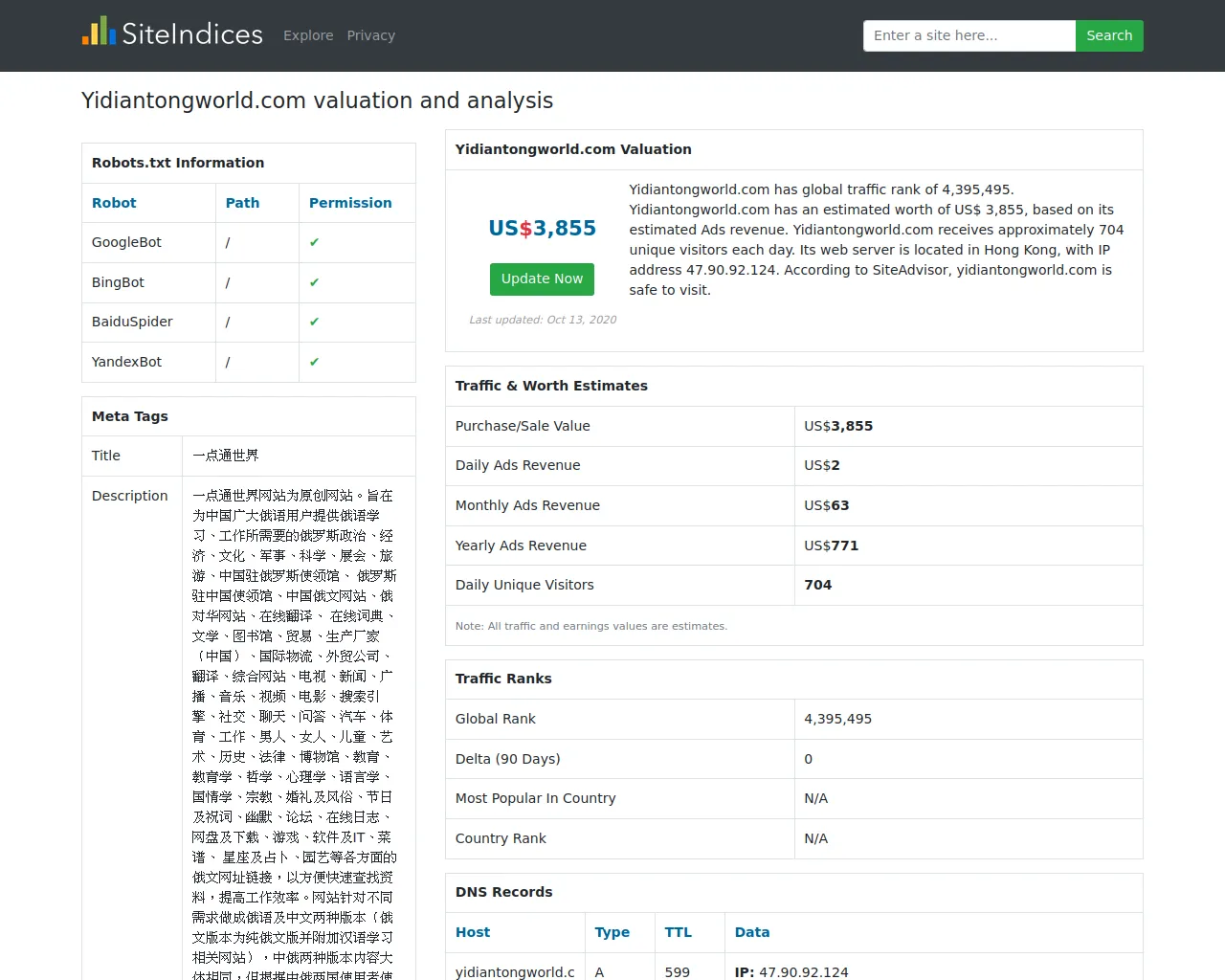Select the DNS Records Host column header
The width and height of the screenshot is (1225, 980).
[x=473, y=932]
